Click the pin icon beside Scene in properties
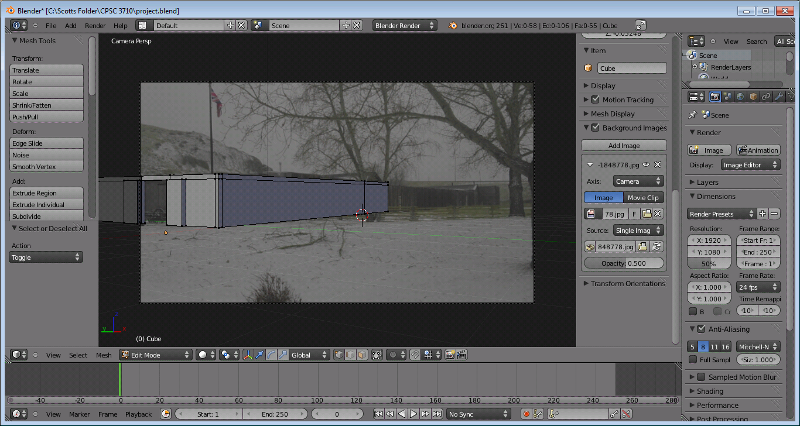Viewport: 800px width, 426px height. [693, 115]
